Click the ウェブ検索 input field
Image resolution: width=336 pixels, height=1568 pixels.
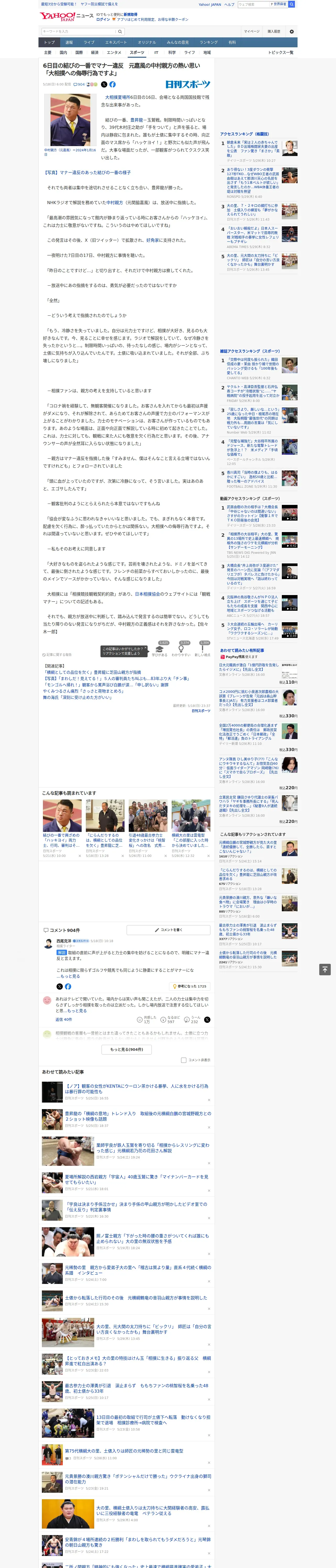(253, 4)
